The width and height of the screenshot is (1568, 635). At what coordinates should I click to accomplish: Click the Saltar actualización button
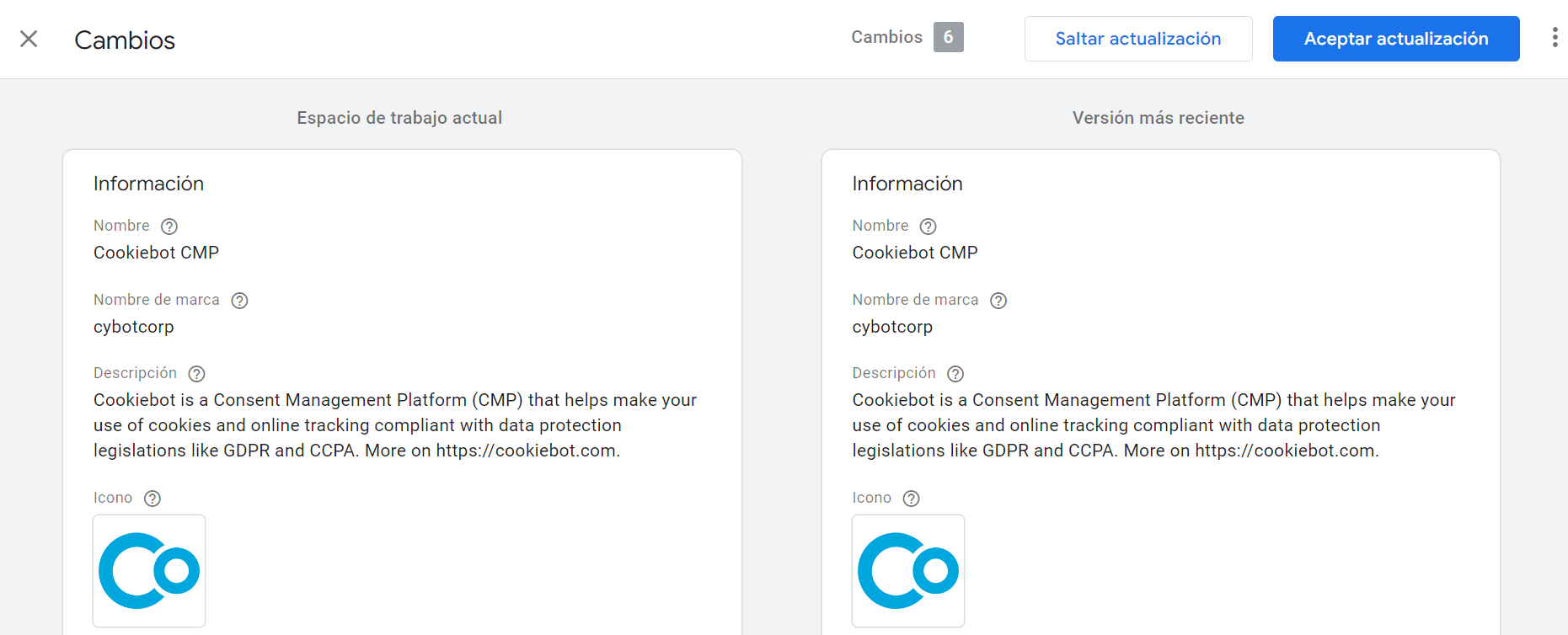(x=1138, y=39)
